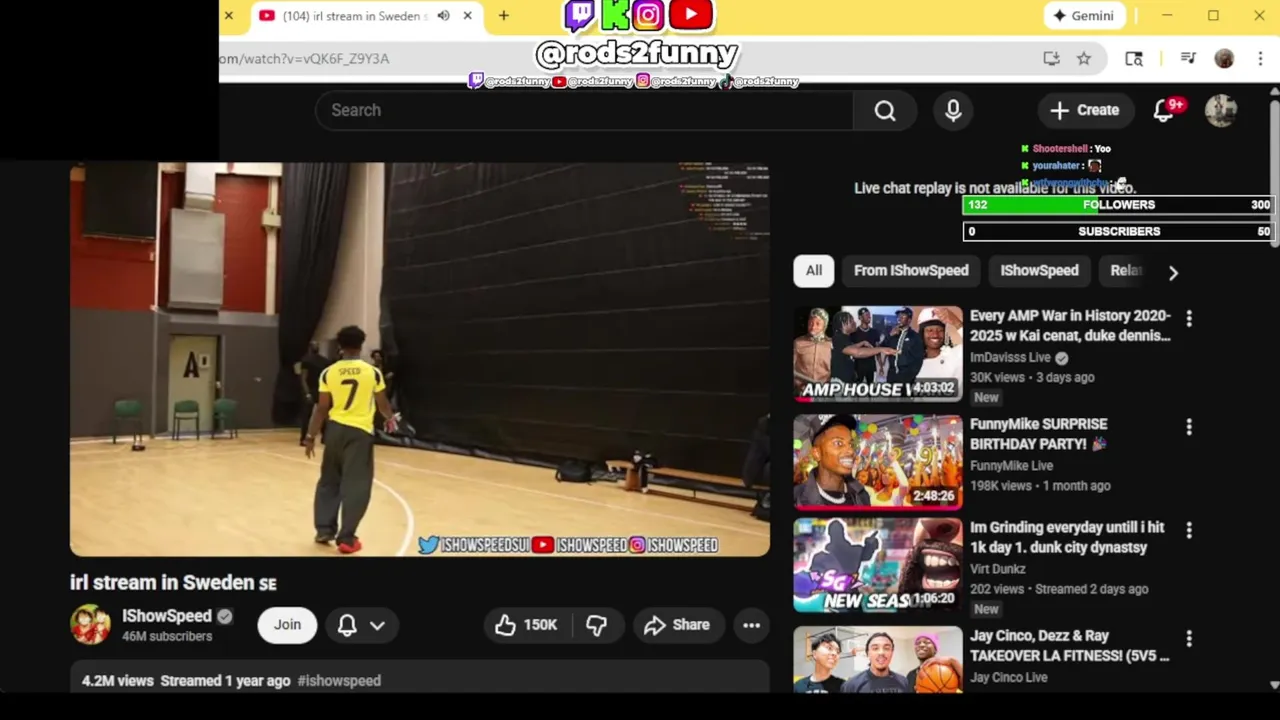
Task: Click the address bar URL
Action: pyautogui.click(x=304, y=59)
